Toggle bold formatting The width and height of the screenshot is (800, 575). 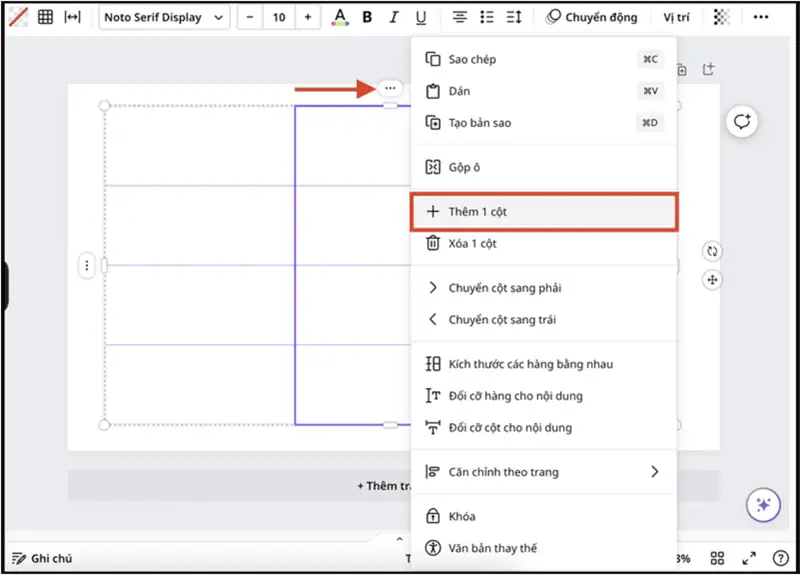click(x=367, y=17)
